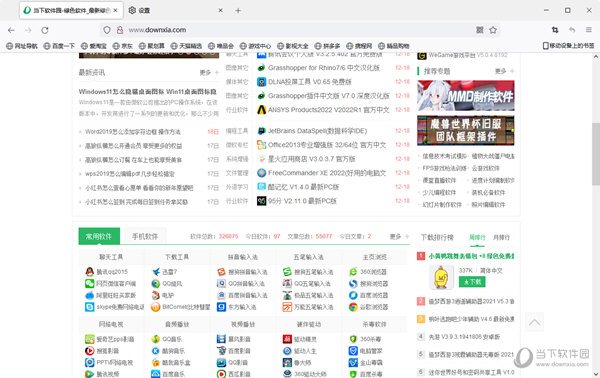This screenshot has width=600, height=378.
Task: Click the JetBrains DataSpell icon
Action: pos(261,131)
